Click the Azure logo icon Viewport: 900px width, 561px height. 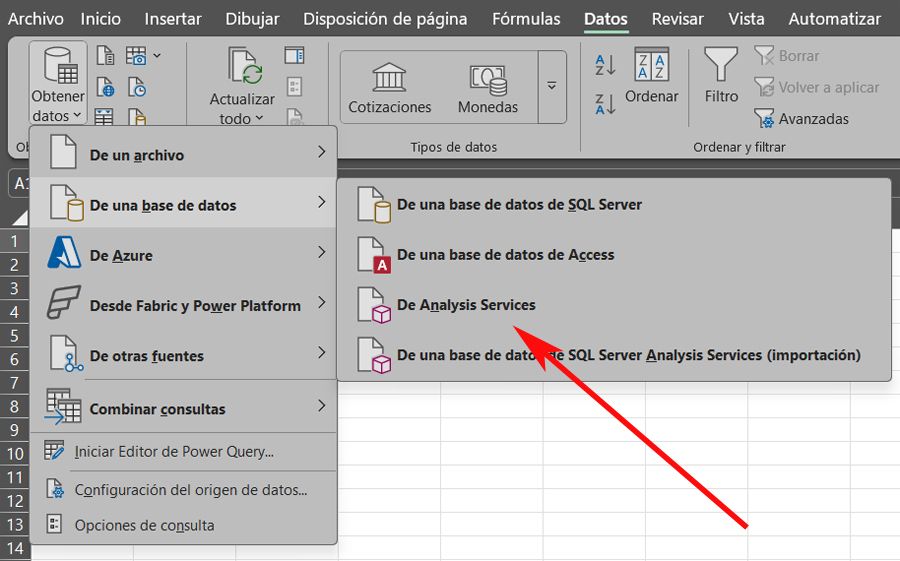point(64,252)
